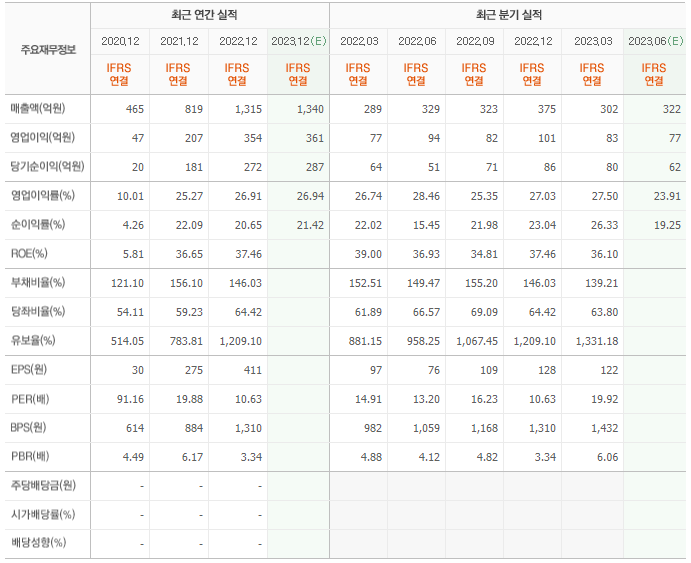Click the 부채비율(%) row label

coord(38,282)
